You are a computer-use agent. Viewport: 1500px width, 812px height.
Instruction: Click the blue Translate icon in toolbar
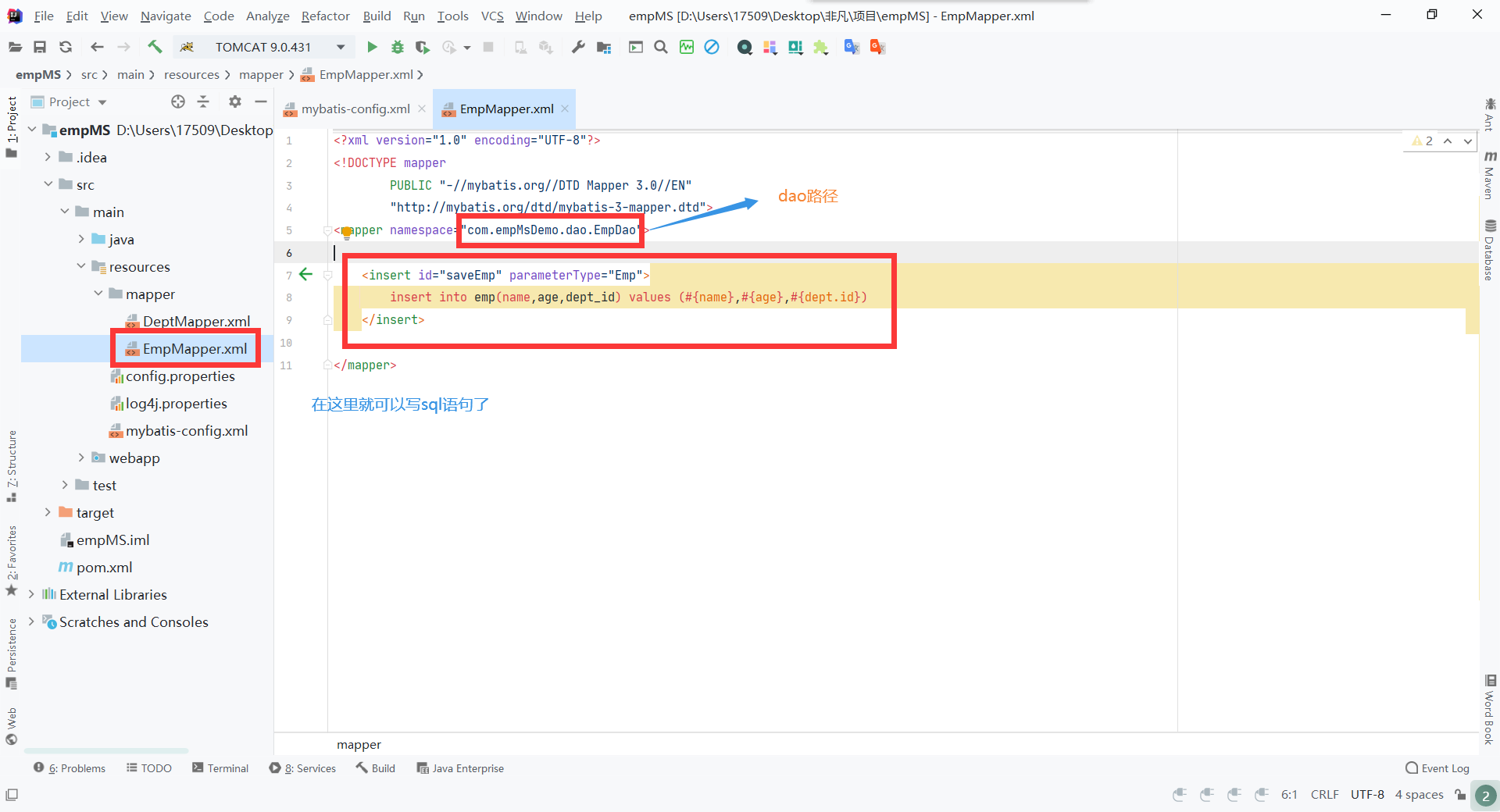tap(852, 48)
